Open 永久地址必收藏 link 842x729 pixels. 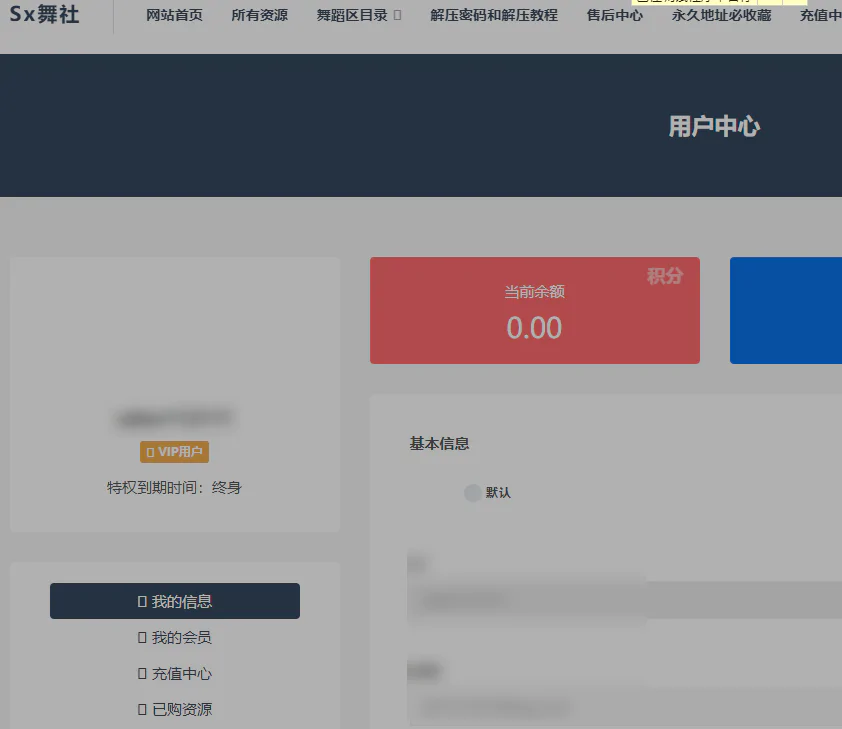721,15
